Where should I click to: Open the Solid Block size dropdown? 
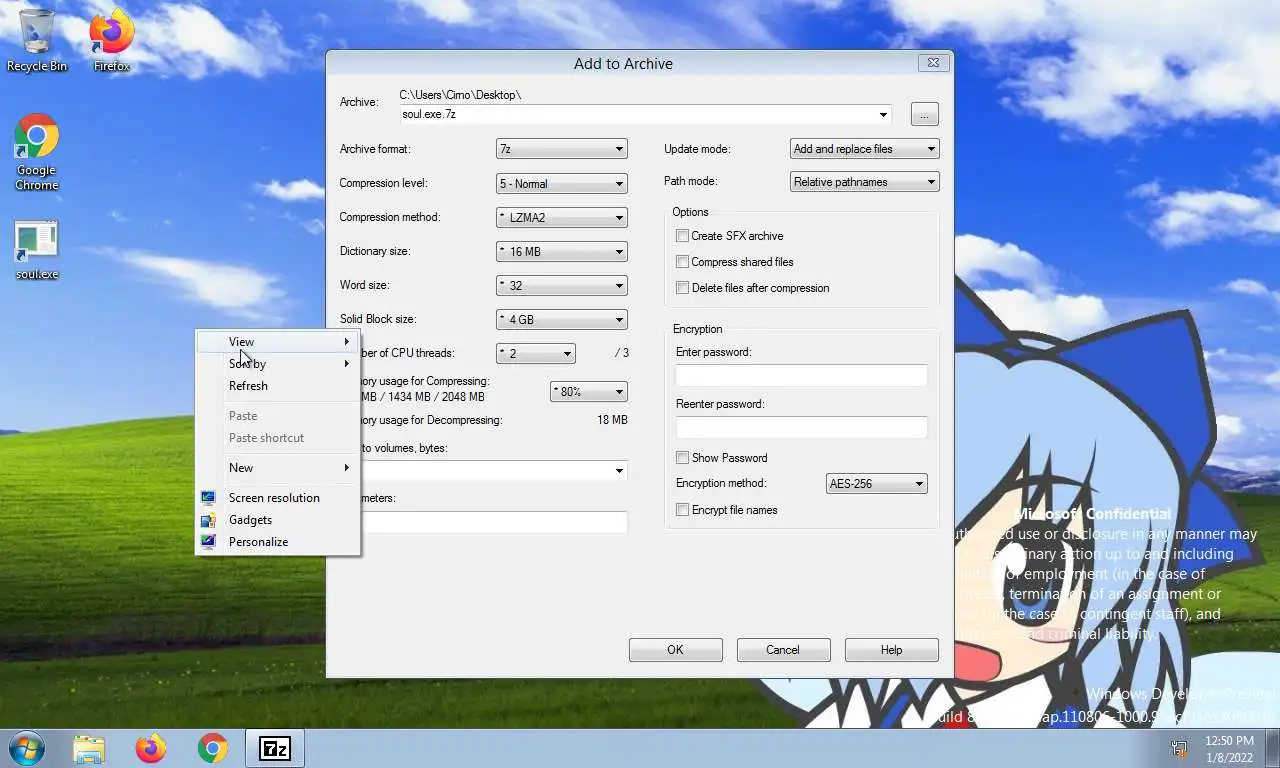(562, 320)
